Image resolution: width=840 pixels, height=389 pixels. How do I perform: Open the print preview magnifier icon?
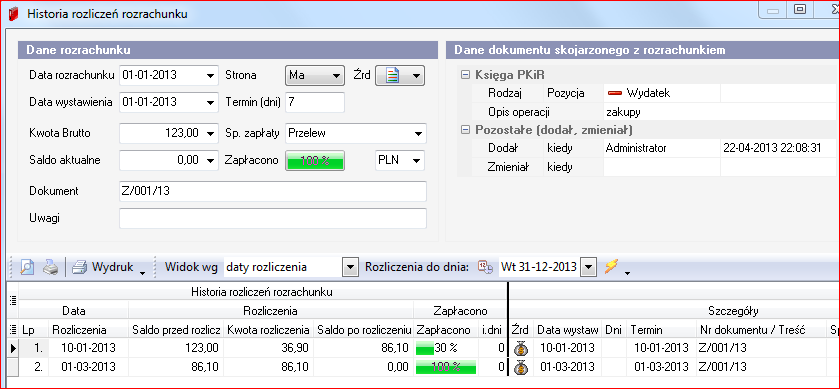[28, 266]
